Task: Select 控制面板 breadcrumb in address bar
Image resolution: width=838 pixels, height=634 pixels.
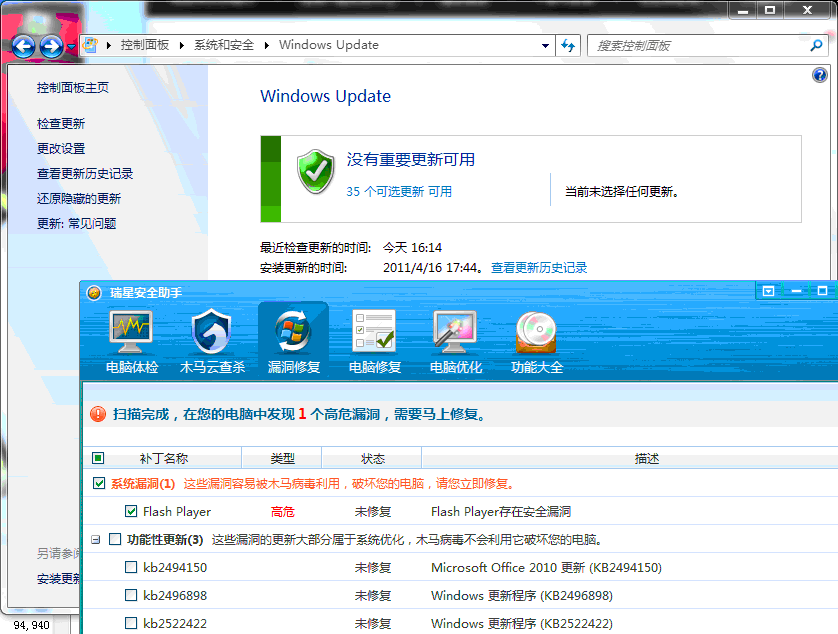Action: pos(145,45)
